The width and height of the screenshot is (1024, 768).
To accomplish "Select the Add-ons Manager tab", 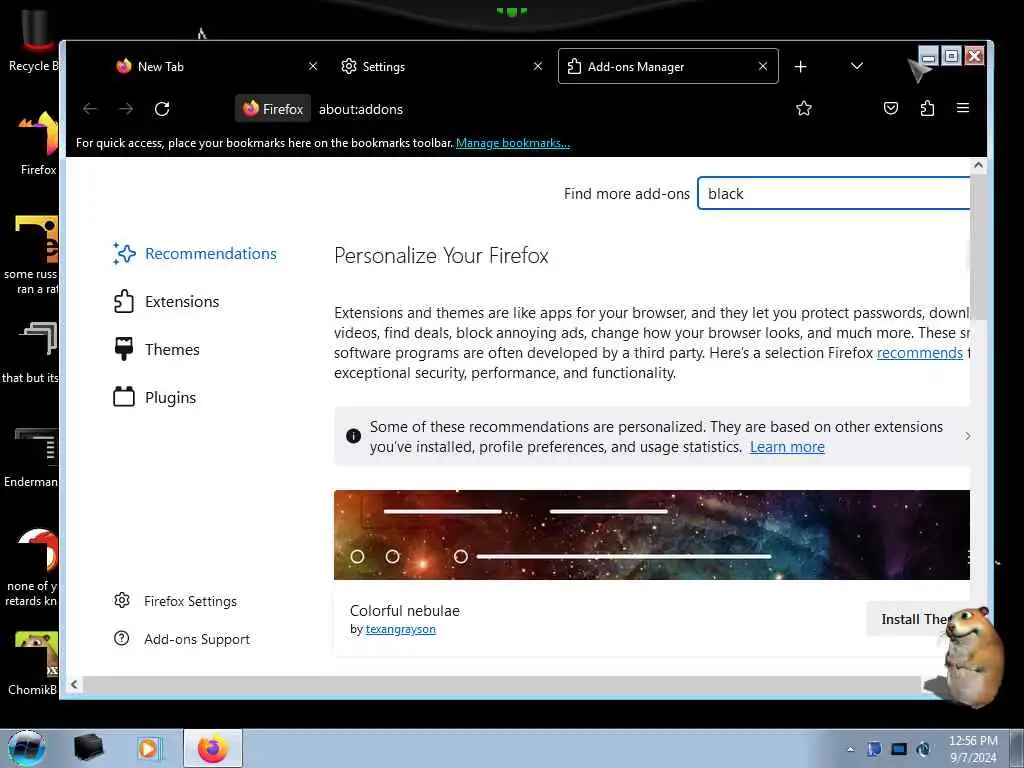I will tap(668, 66).
